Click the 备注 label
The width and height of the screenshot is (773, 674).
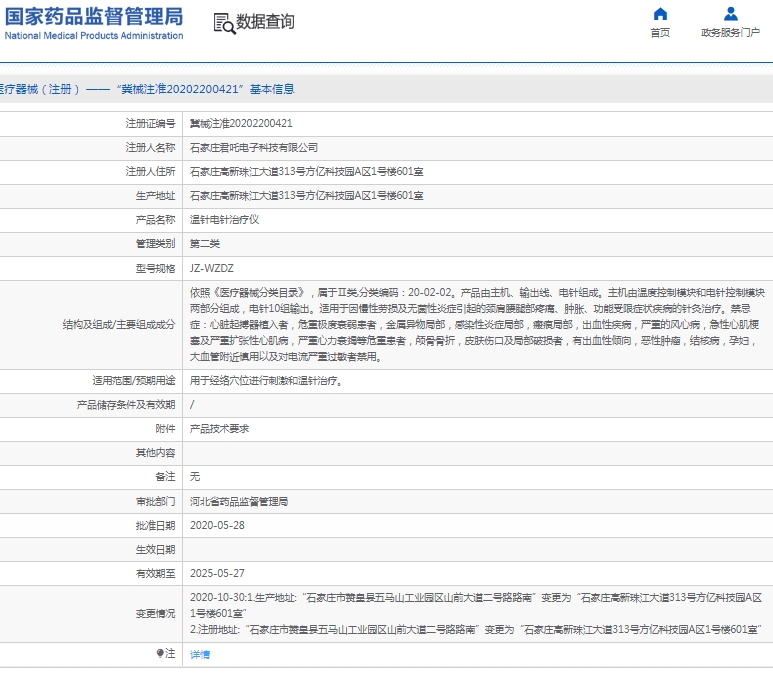[x=165, y=477]
